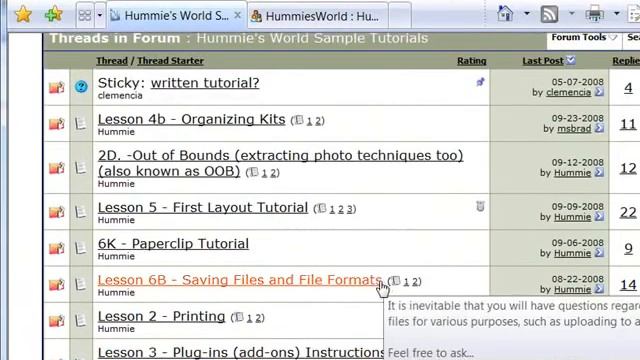Click new-posts folder icon on Lesson 2 row

pos(57,320)
